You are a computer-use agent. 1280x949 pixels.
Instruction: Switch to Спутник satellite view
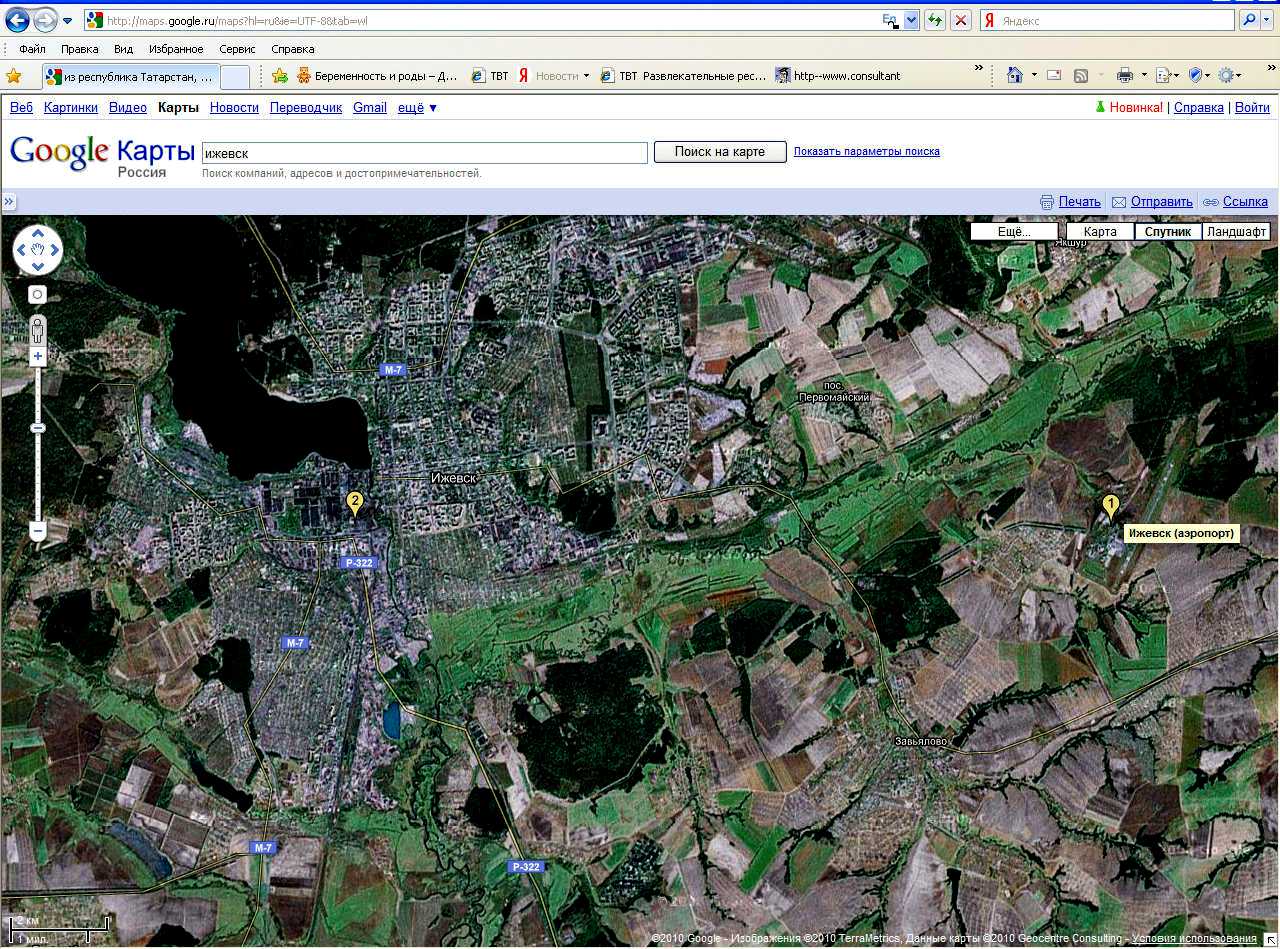coord(1167,231)
